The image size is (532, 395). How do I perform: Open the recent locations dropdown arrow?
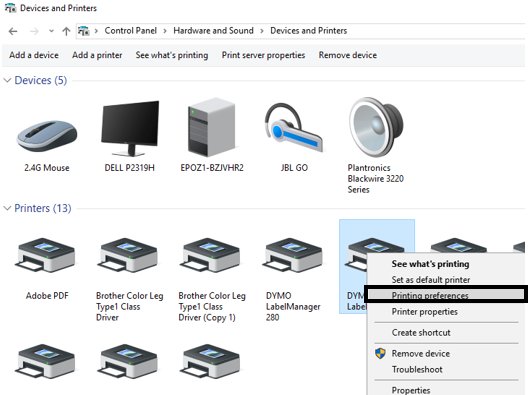tap(51, 31)
